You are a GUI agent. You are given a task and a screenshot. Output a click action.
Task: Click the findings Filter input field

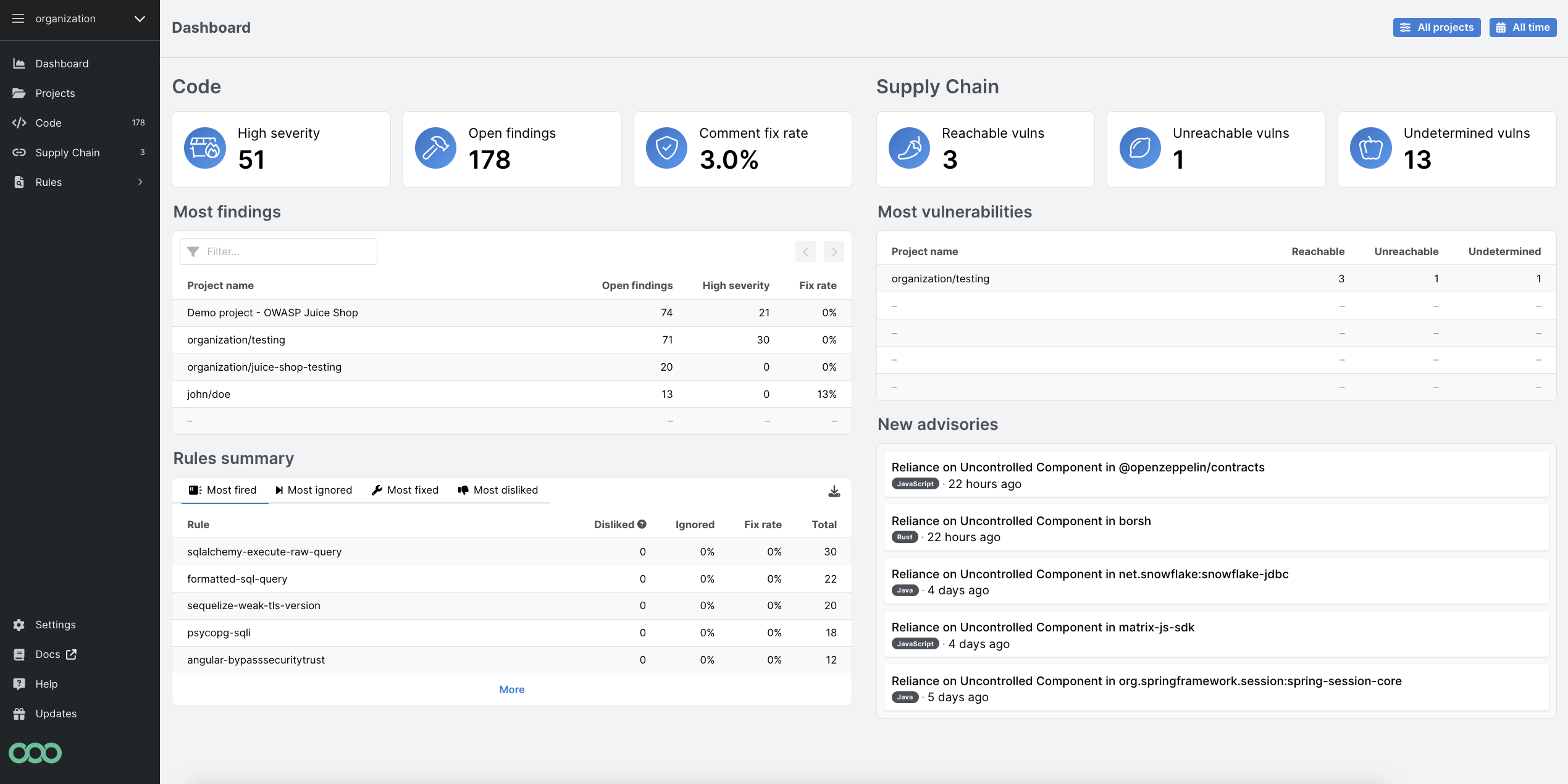coord(278,251)
